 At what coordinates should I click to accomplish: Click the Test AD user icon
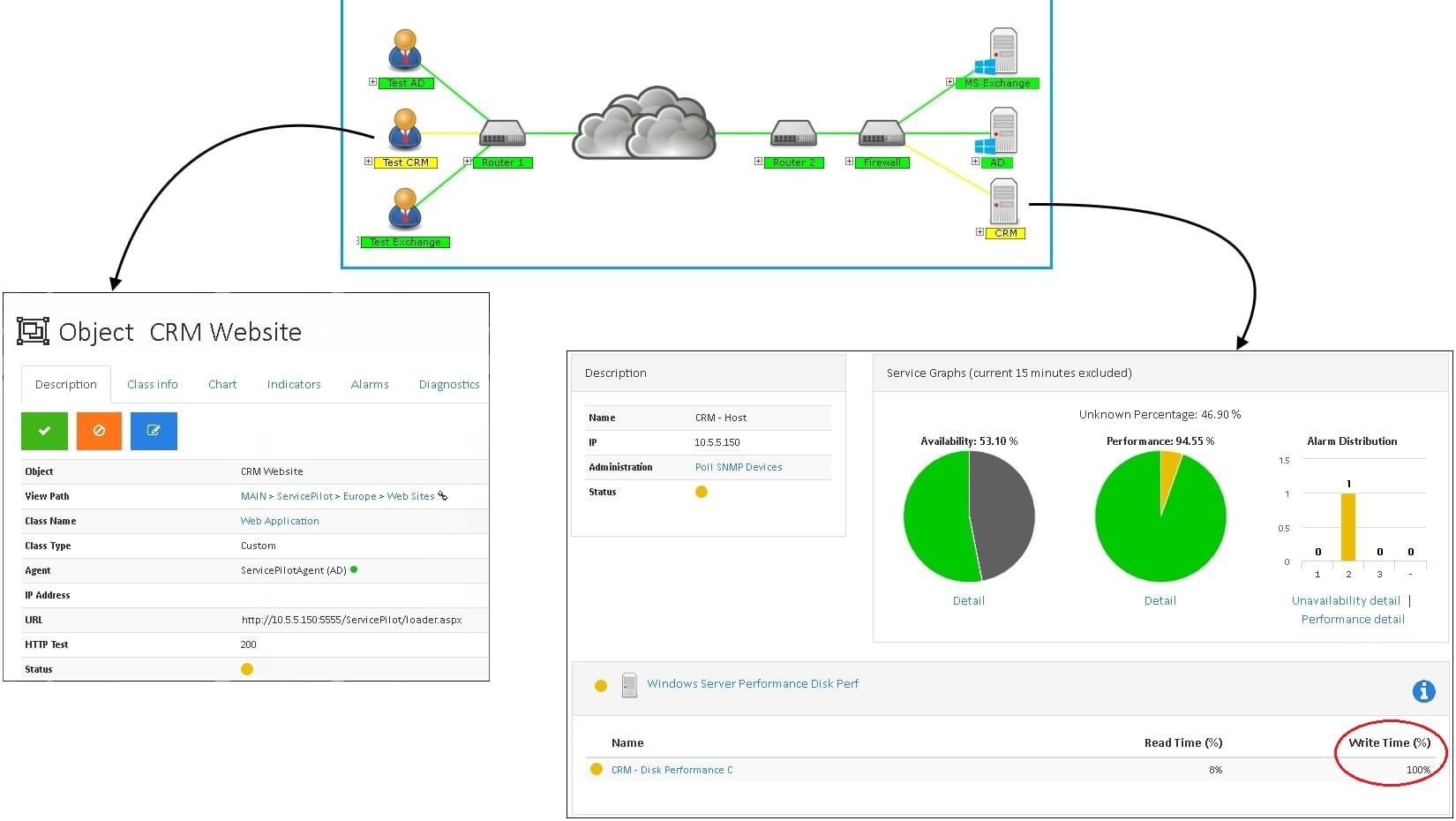point(405,50)
